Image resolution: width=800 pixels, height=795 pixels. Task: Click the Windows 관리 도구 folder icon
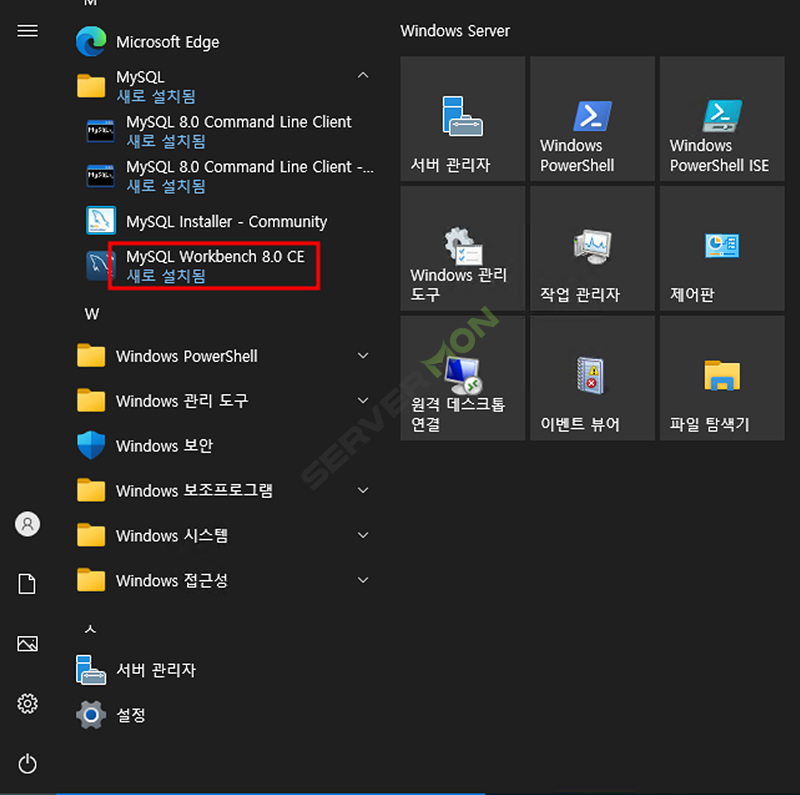click(x=91, y=401)
